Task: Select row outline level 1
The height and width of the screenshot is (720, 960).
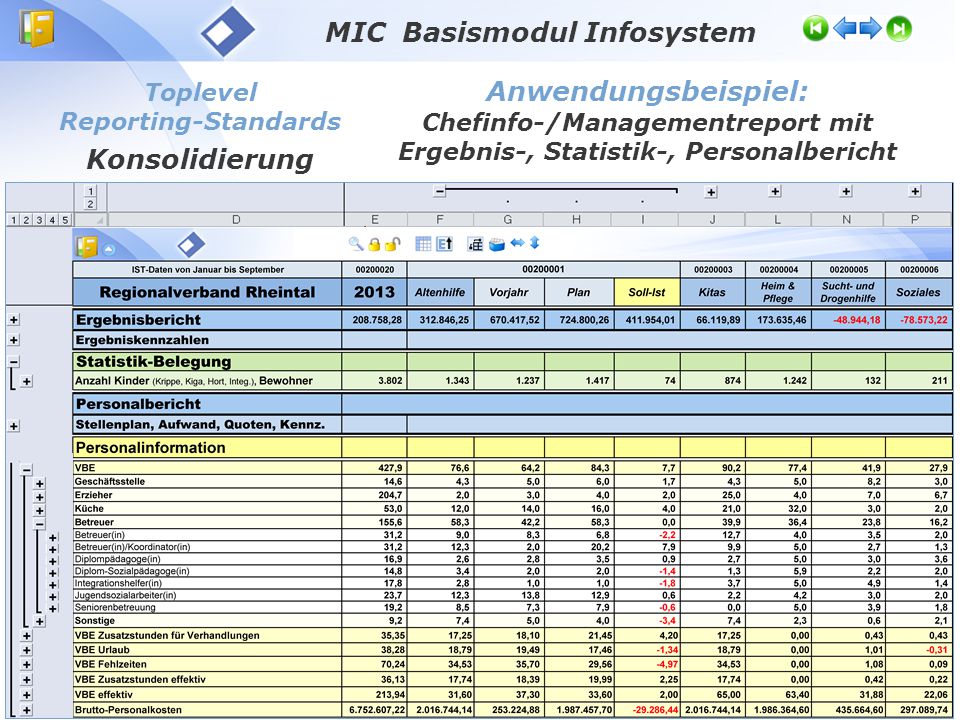Action: tap(13, 220)
